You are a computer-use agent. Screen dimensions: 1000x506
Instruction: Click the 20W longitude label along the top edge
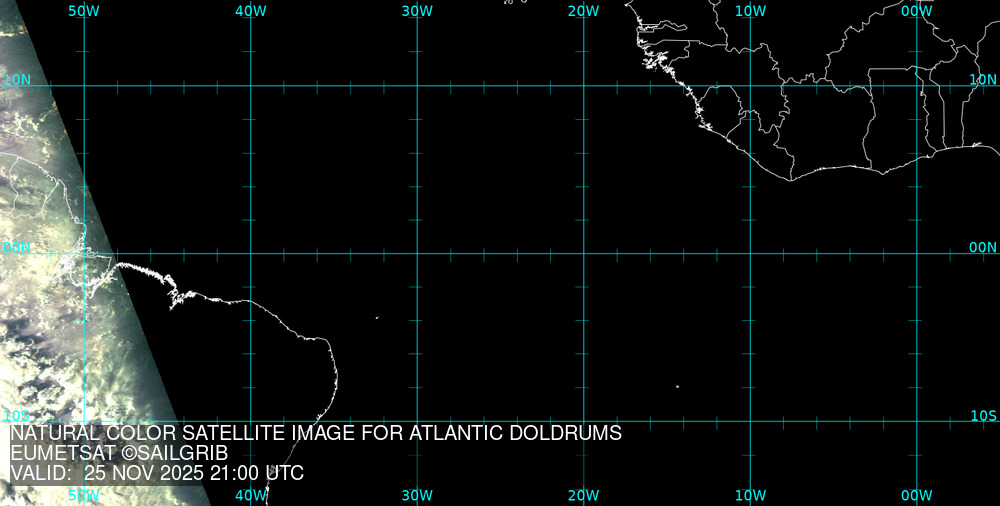(583, 11)
